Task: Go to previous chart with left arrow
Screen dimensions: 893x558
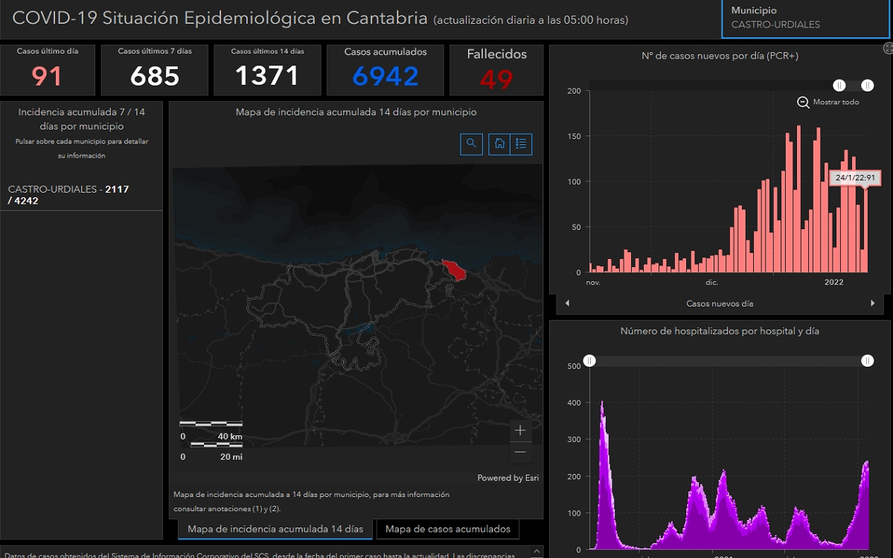Action: [567, 303]
